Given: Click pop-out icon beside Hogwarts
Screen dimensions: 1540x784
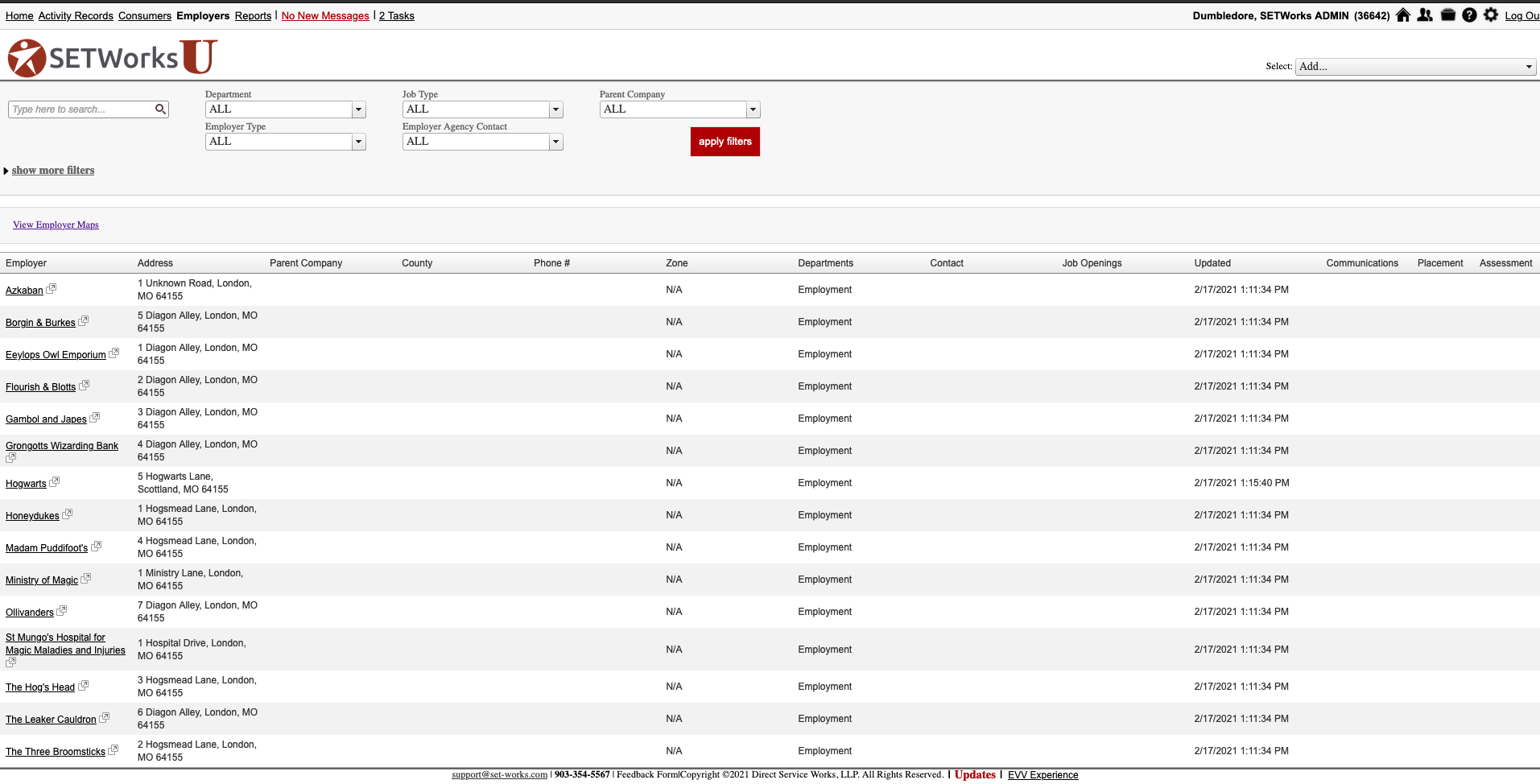Looking at the screenshot, I should click(x=55, y=481).
